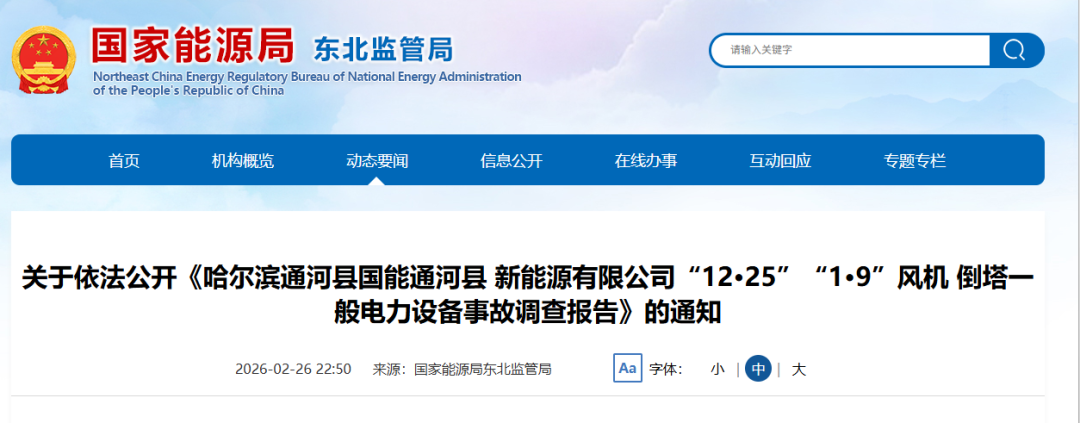Click the 来源 国家能源局东北监管局 text
The image size is (1080, 423).
(462, 369)
